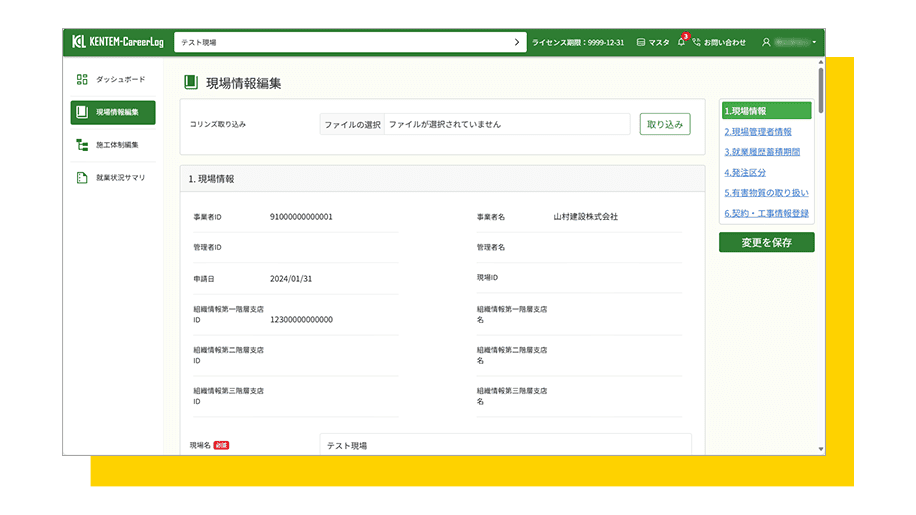Click the 取り込み import button

pos(664,124)
